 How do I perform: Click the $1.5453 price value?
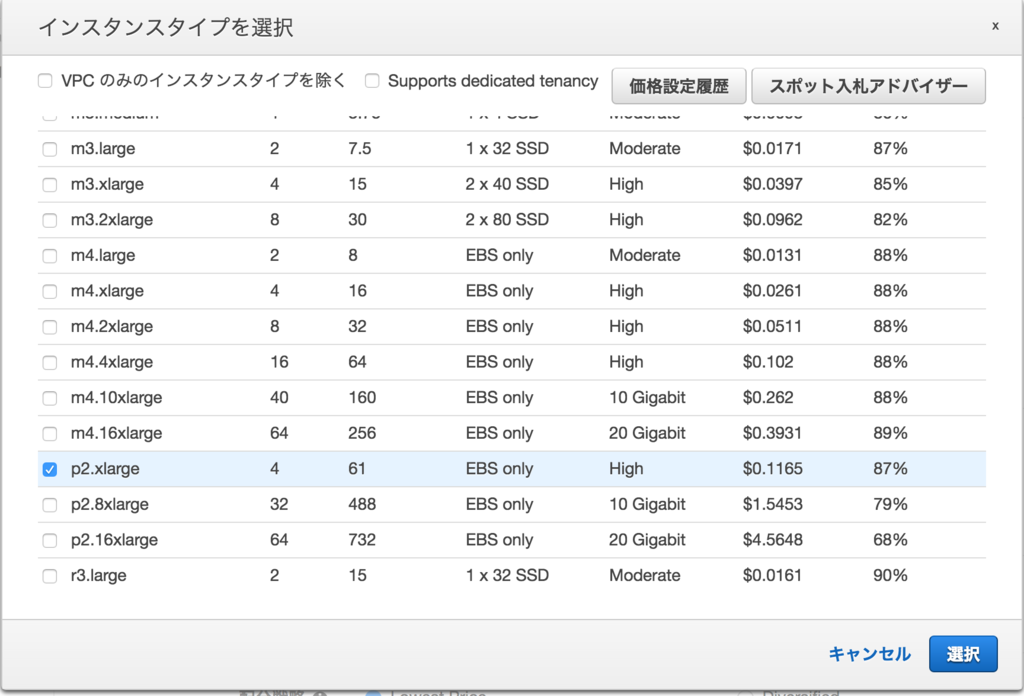click(773, 504)
